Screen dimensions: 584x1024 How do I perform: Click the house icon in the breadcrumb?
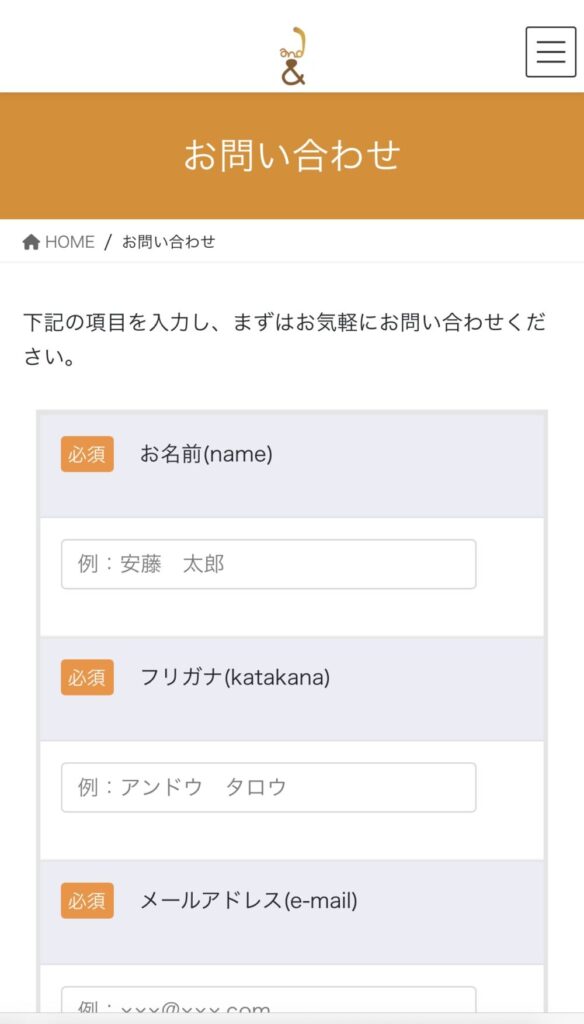(x=31, y=242)
